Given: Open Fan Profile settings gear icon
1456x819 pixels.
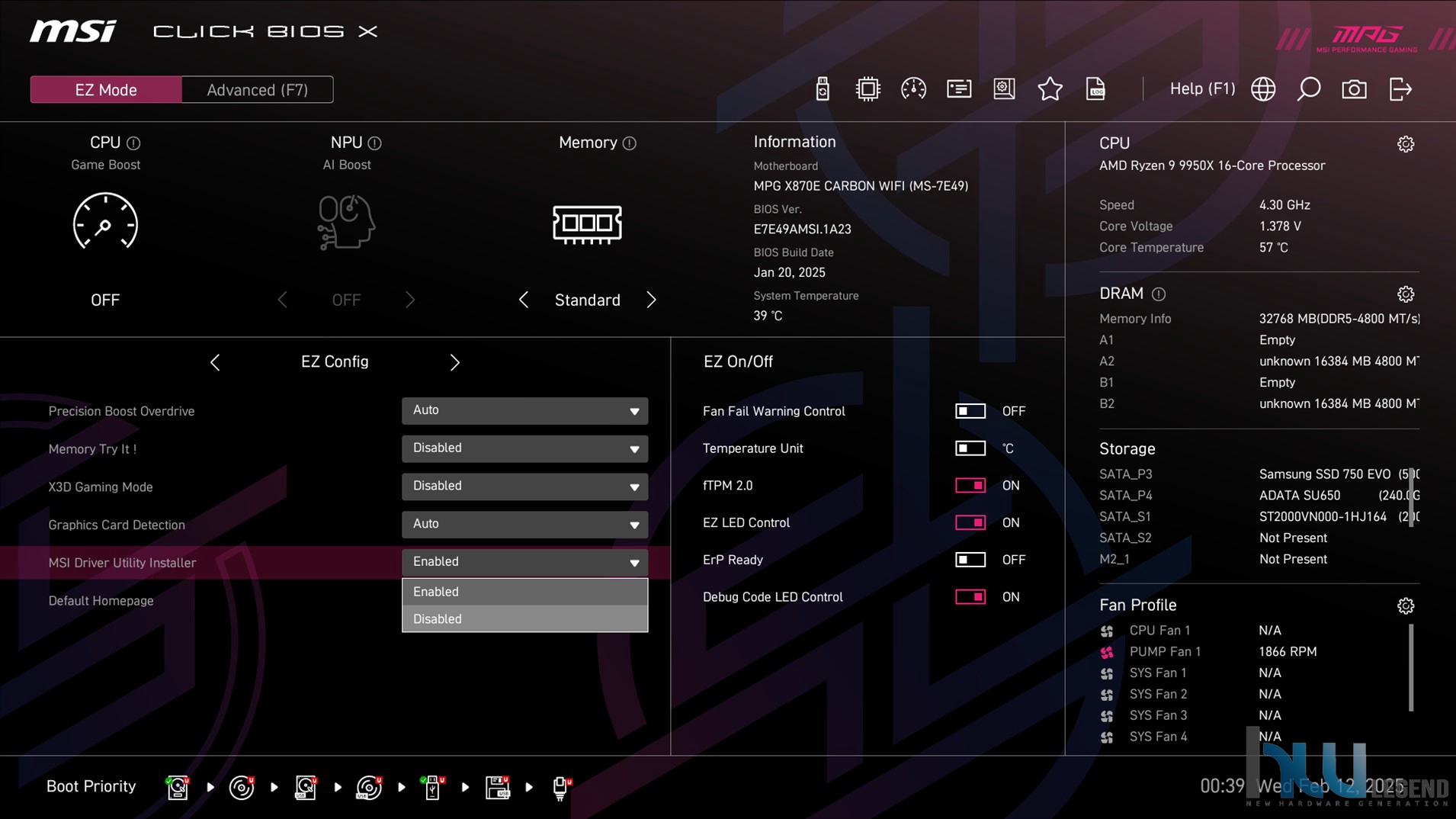Looking at the screenshot, I should pyautogui.click(x=1406, y=606).
